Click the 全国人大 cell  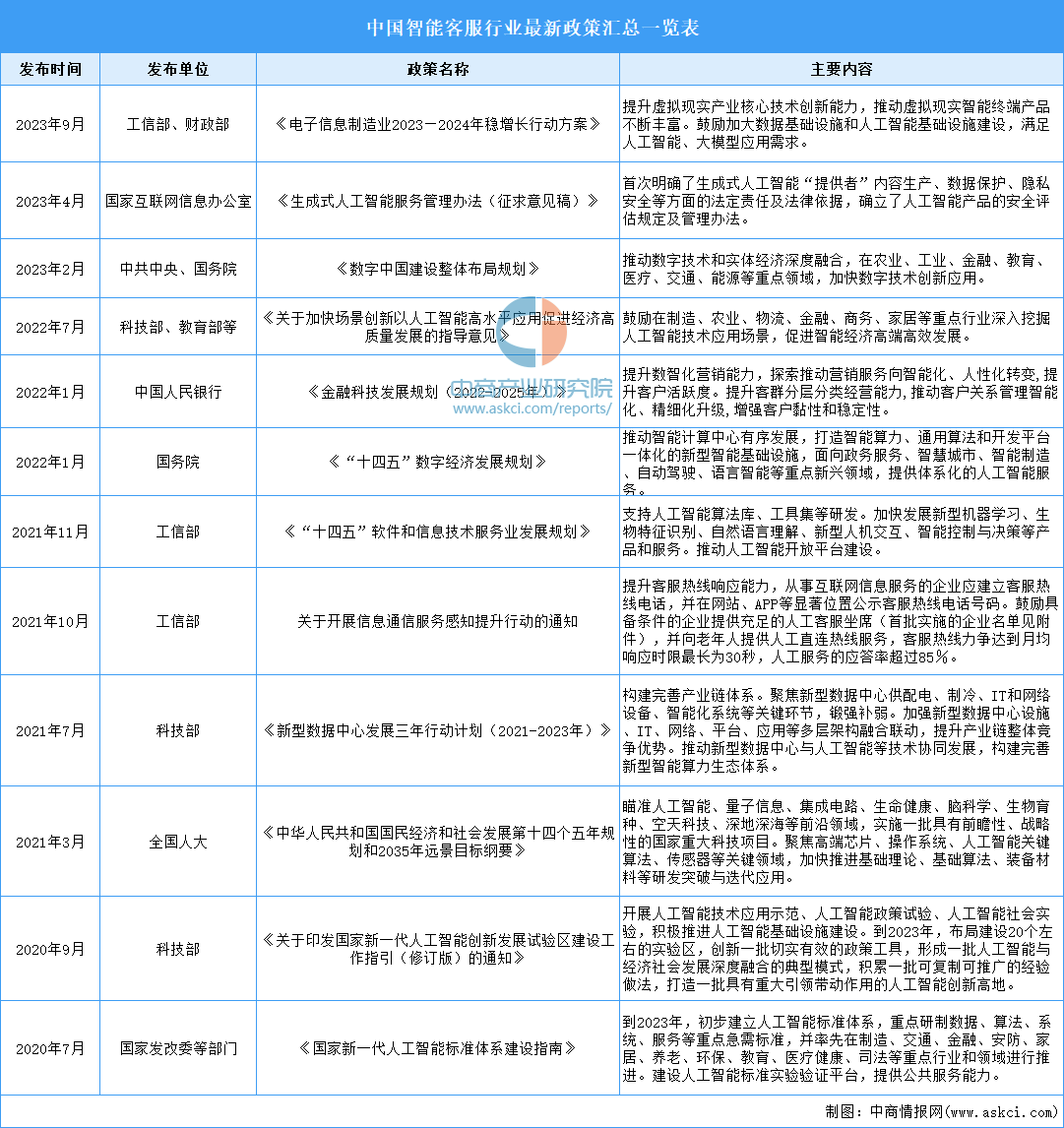tap(178, 842)
